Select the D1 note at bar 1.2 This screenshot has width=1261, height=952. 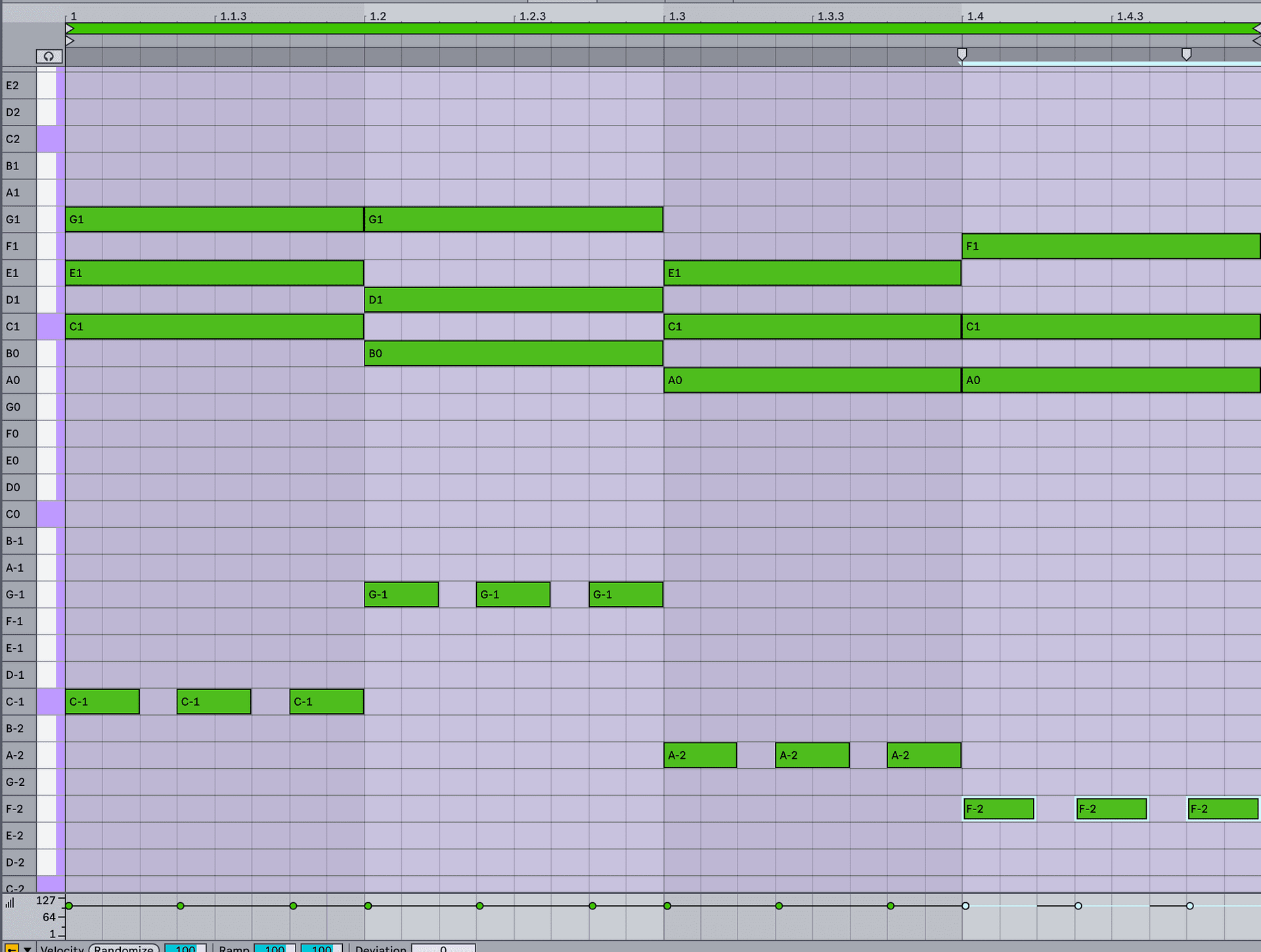tap(514, 299)
